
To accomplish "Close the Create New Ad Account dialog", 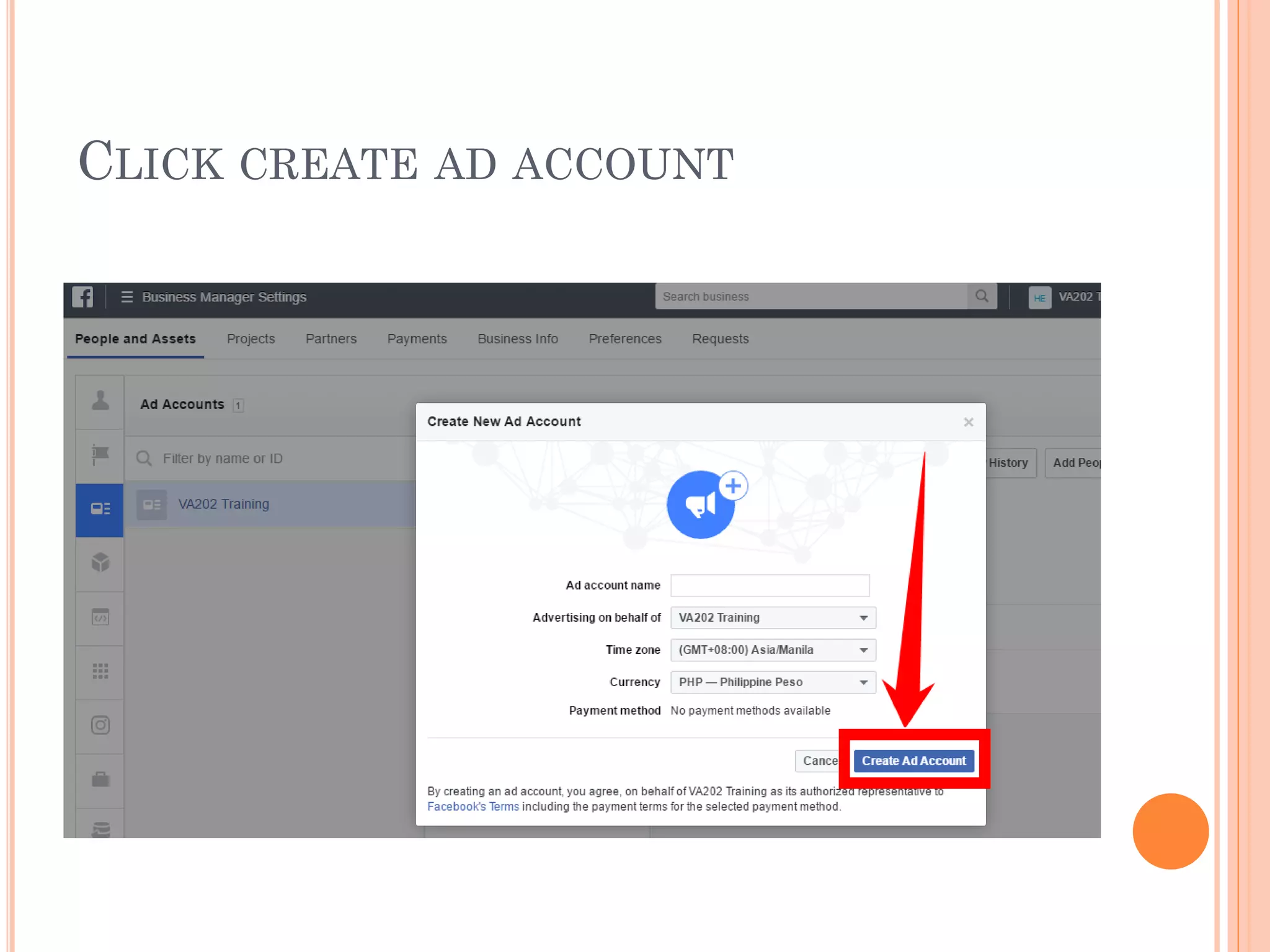I will tap(969, 422).
